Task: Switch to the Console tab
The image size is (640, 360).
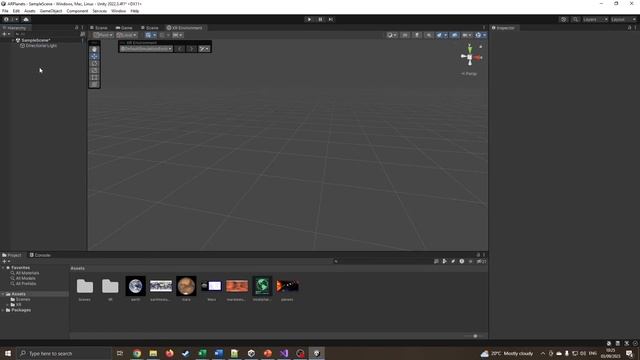Action: (x=40, y=255)
